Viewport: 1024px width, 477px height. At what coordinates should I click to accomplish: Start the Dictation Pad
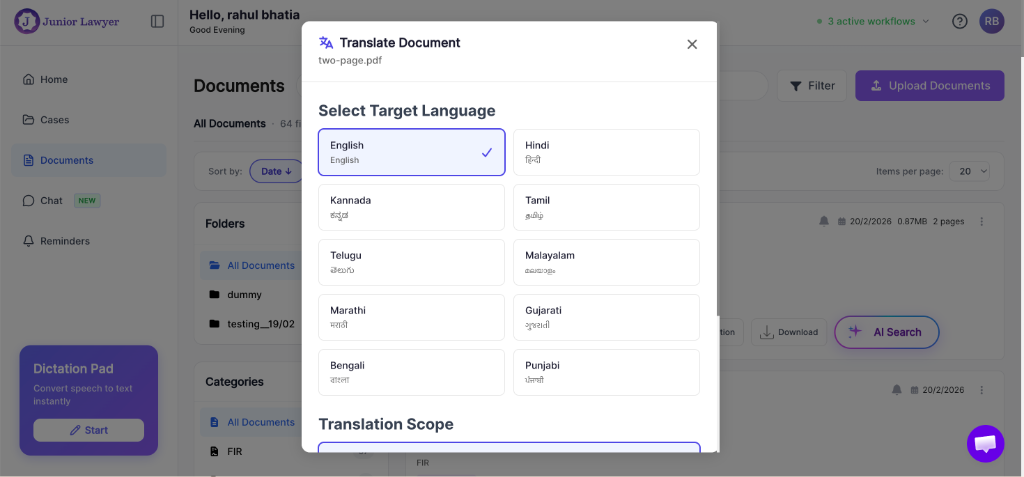coord(89,430)
